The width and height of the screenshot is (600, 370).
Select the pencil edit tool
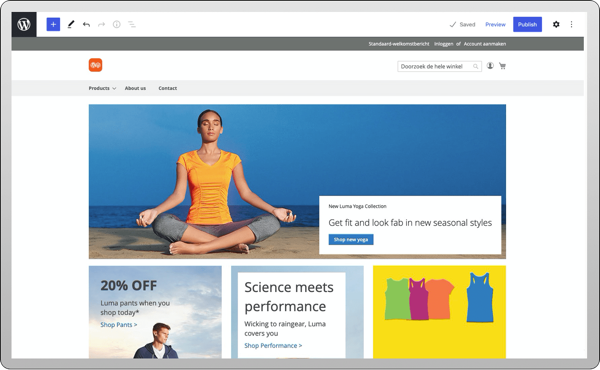point(71,24)
